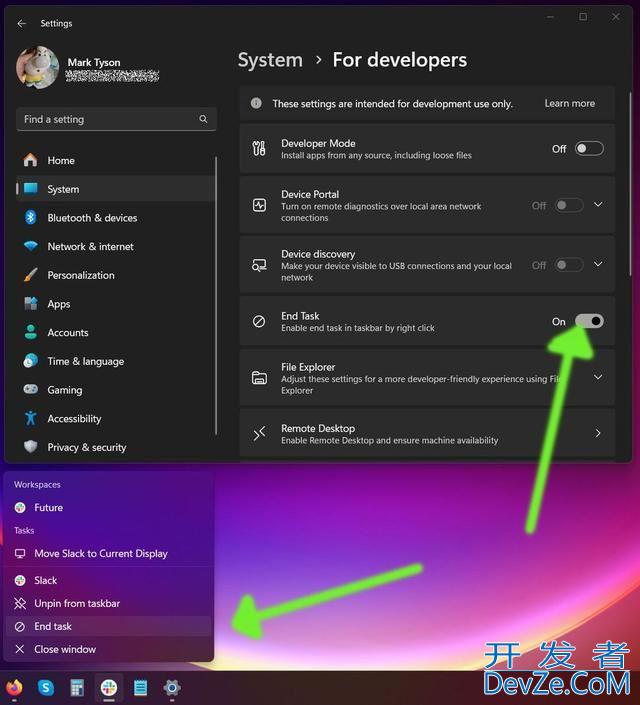Click the Find a setting search box
The image size is (640, 705).
116,119
